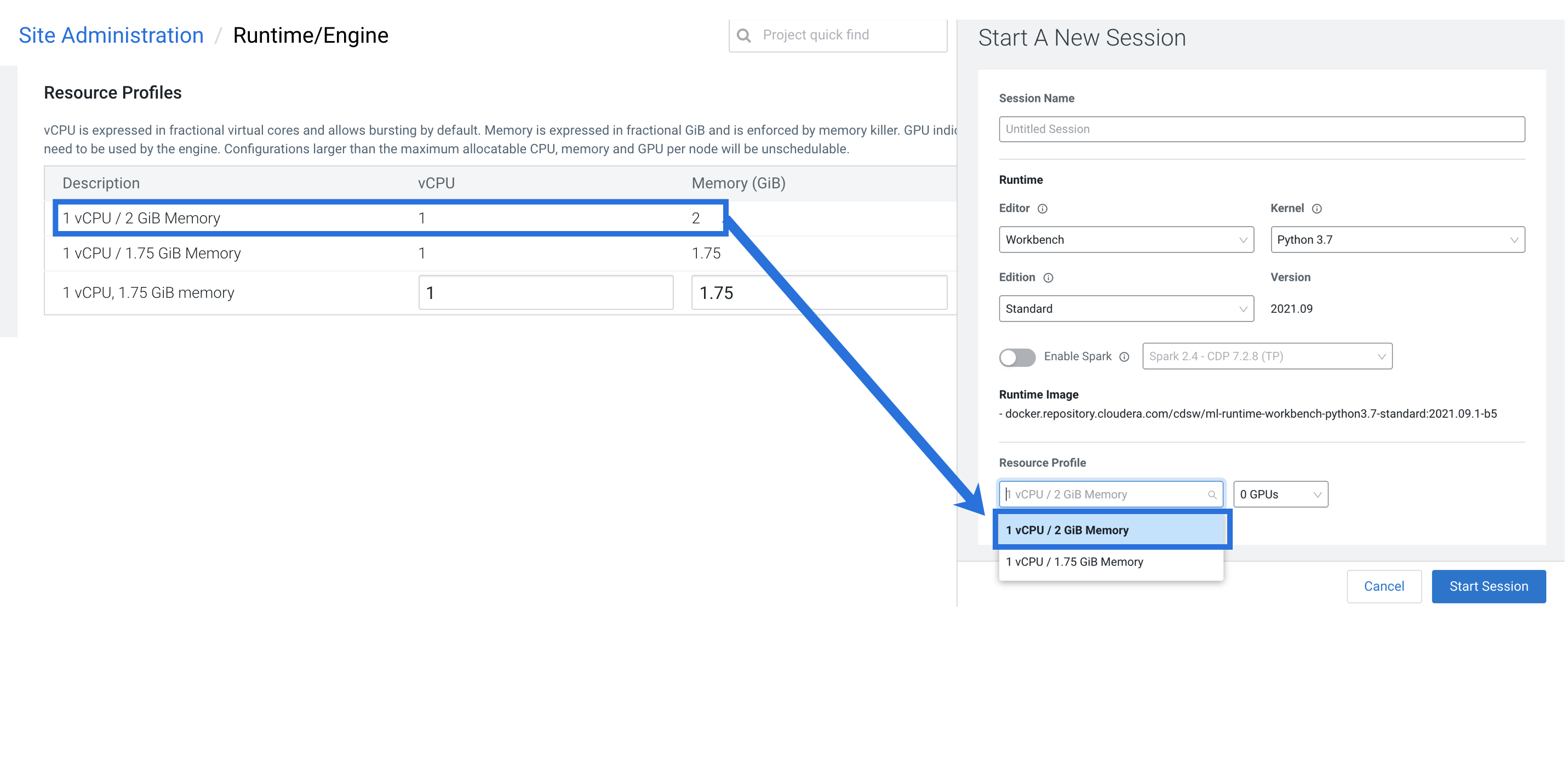
Task: Open the Editor Workbench dropdown
Action: click(1125, 240)
